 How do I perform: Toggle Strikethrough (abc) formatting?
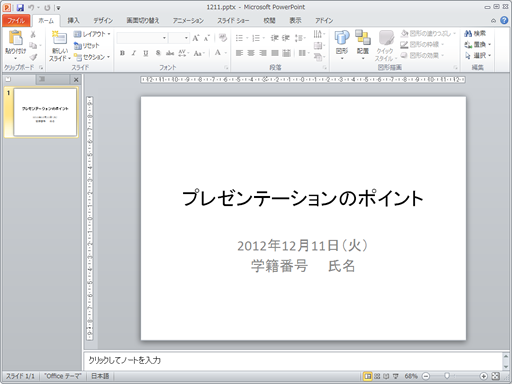click(170, 53)
